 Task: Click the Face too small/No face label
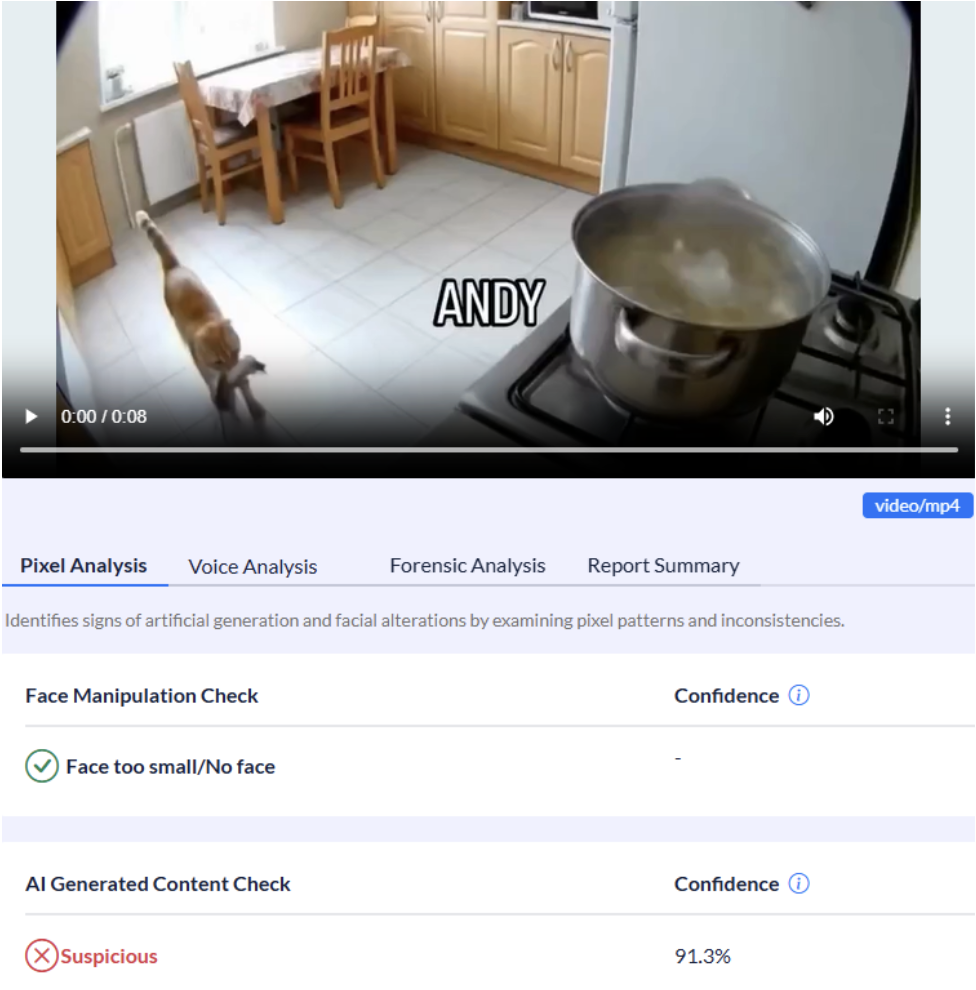coord(170,766)
